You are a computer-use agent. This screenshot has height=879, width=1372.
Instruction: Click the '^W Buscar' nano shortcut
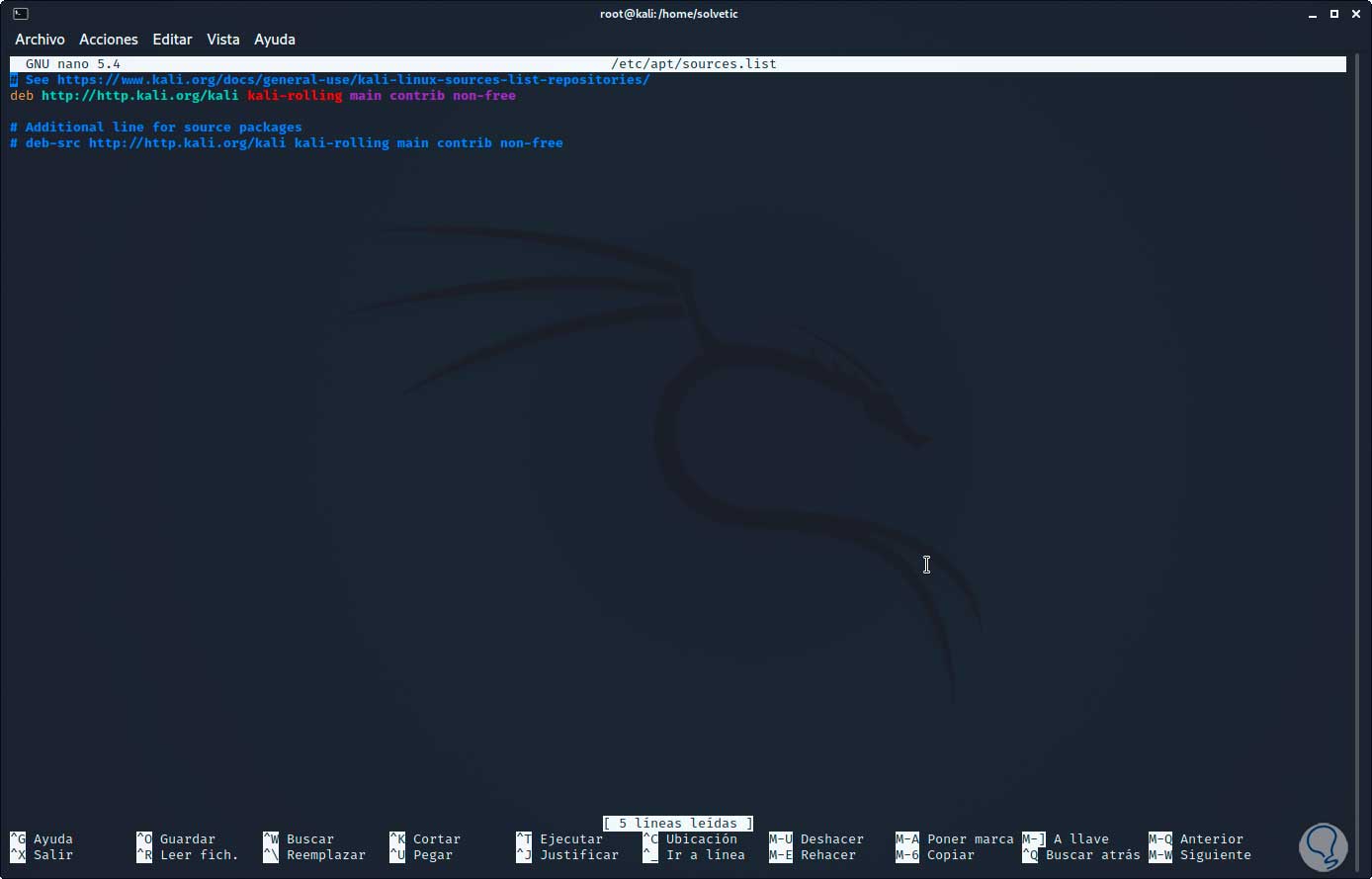[299, 839]
